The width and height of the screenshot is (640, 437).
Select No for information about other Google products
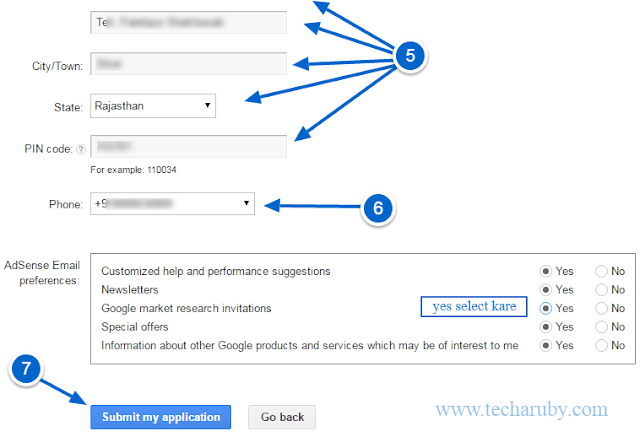click(601, 346)
